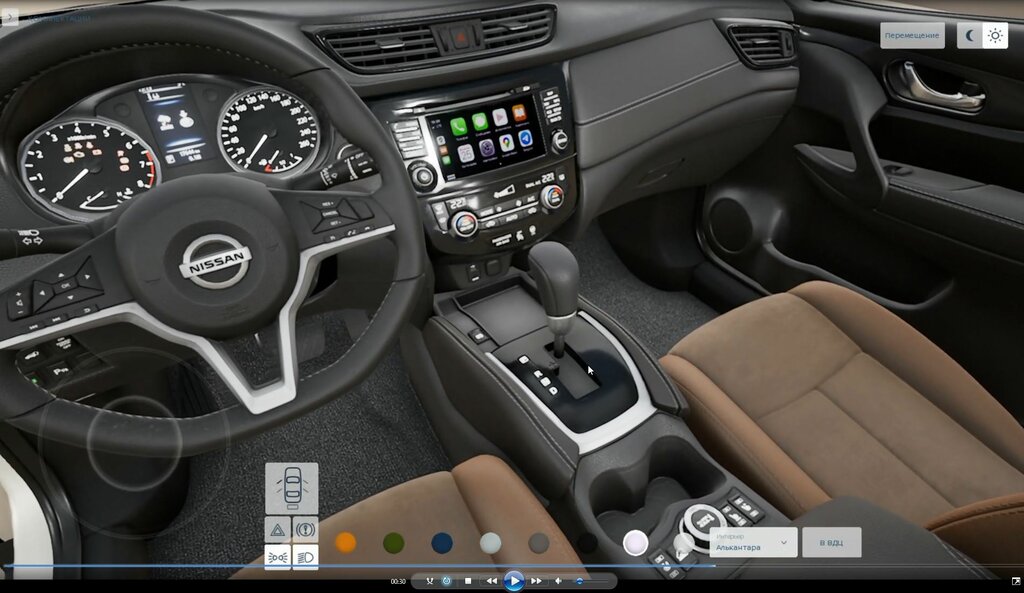This screenshot has width=1024, height=593.
Task: Open car doors with the car icon
Action: [292, 488]
